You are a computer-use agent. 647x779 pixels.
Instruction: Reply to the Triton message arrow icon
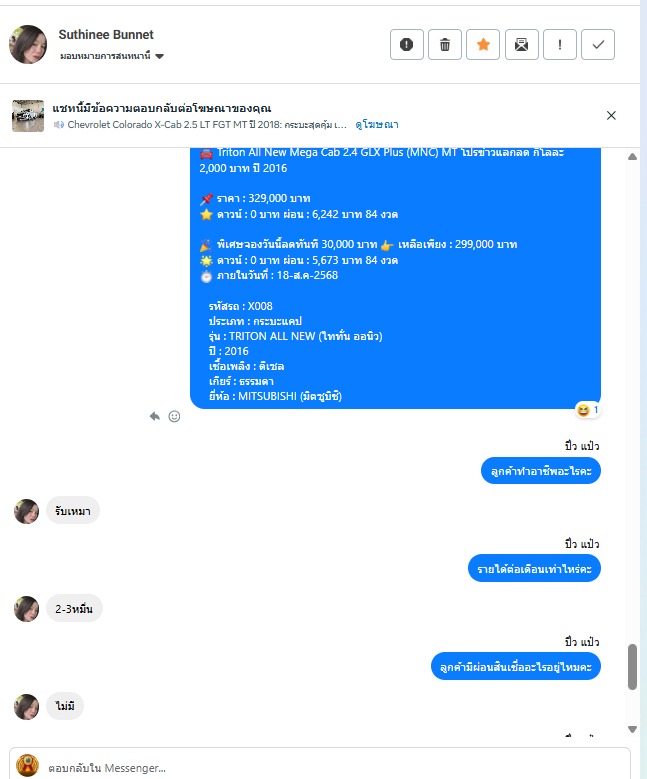coord(155,416)
